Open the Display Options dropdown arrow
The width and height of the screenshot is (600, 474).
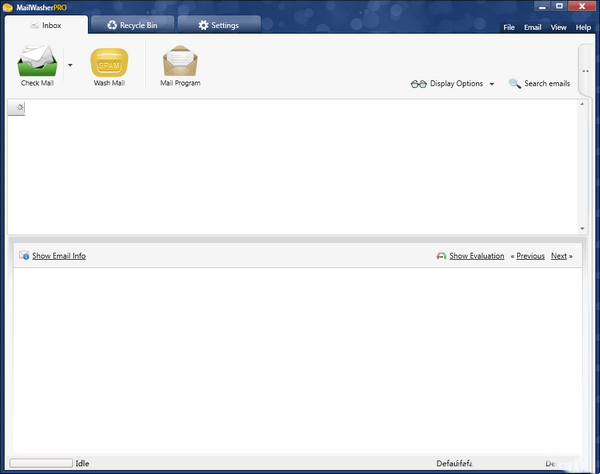pyautogui.click(x=492, y=85)
